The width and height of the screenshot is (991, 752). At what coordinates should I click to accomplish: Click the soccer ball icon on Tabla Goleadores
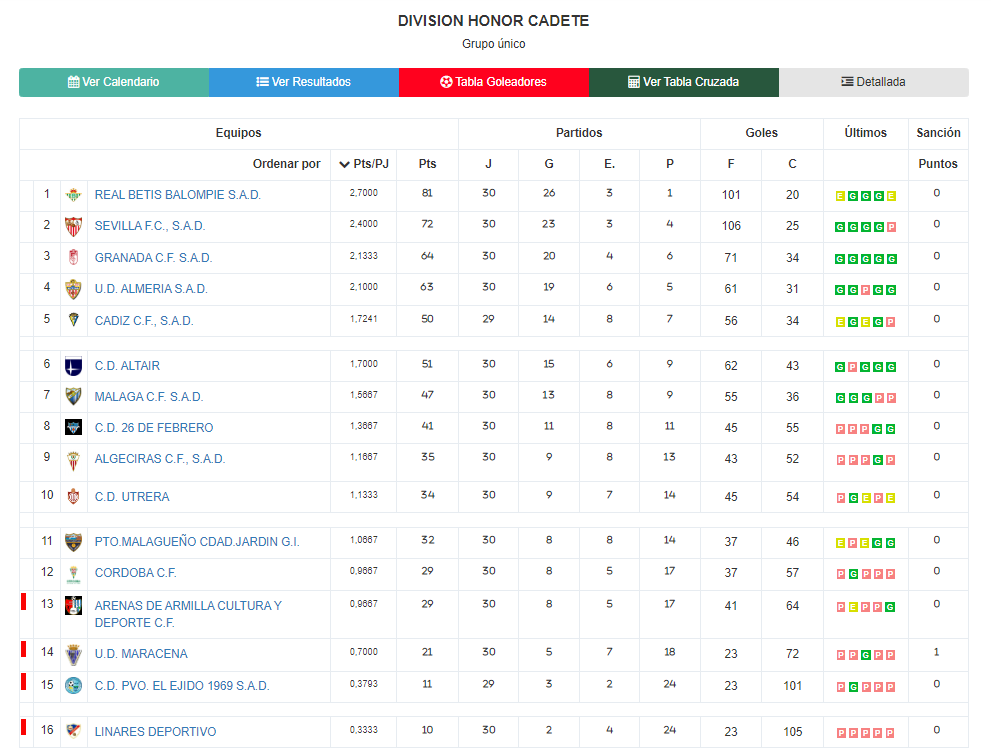pyautogui.click(x=446, y=82)
